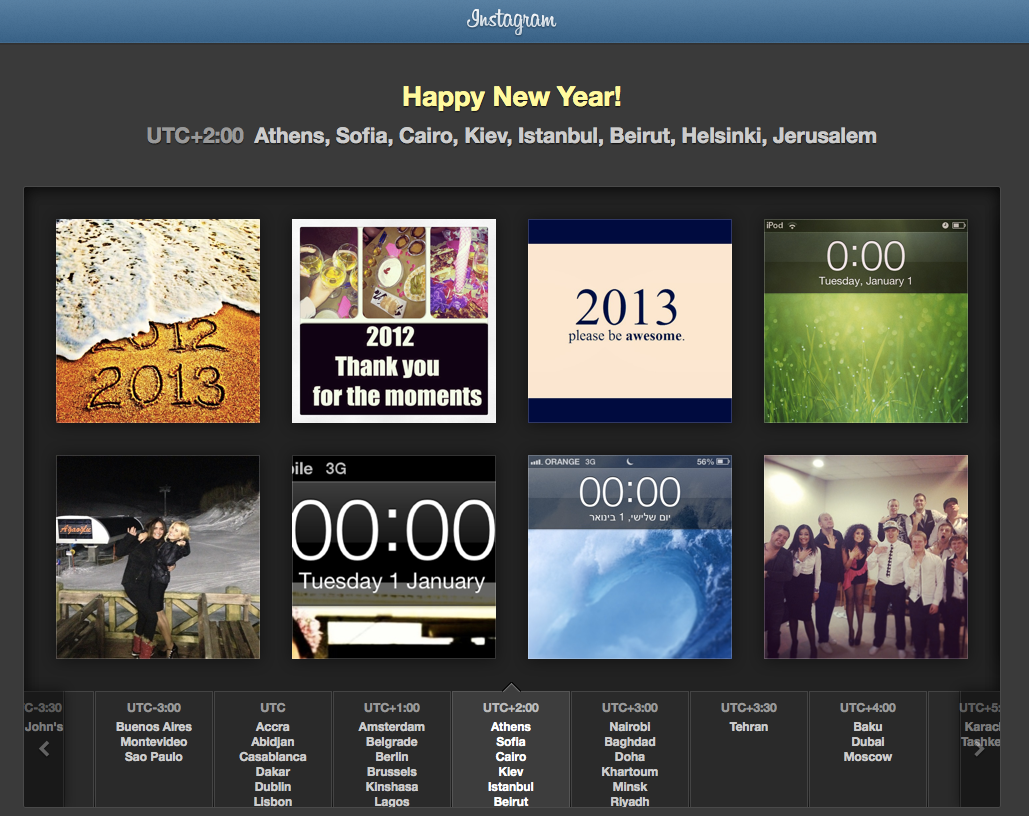Open the two women in snow photo
Screen dimensions: 1029x816
[x=158, y=557]
